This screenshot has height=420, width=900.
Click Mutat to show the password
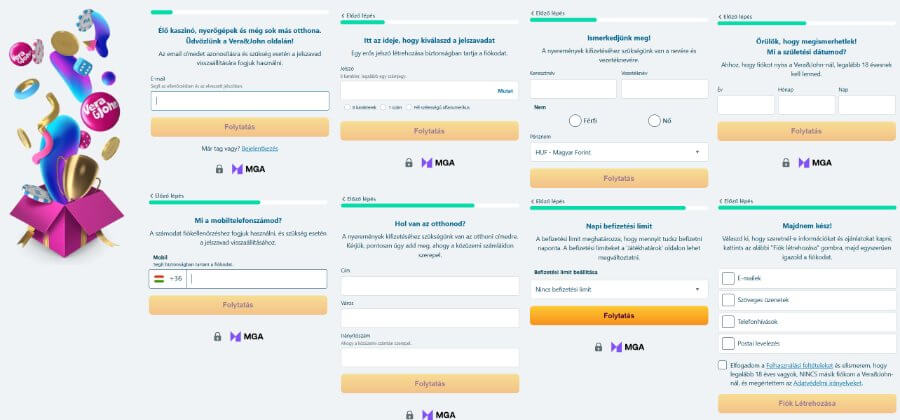pos(506,91)
